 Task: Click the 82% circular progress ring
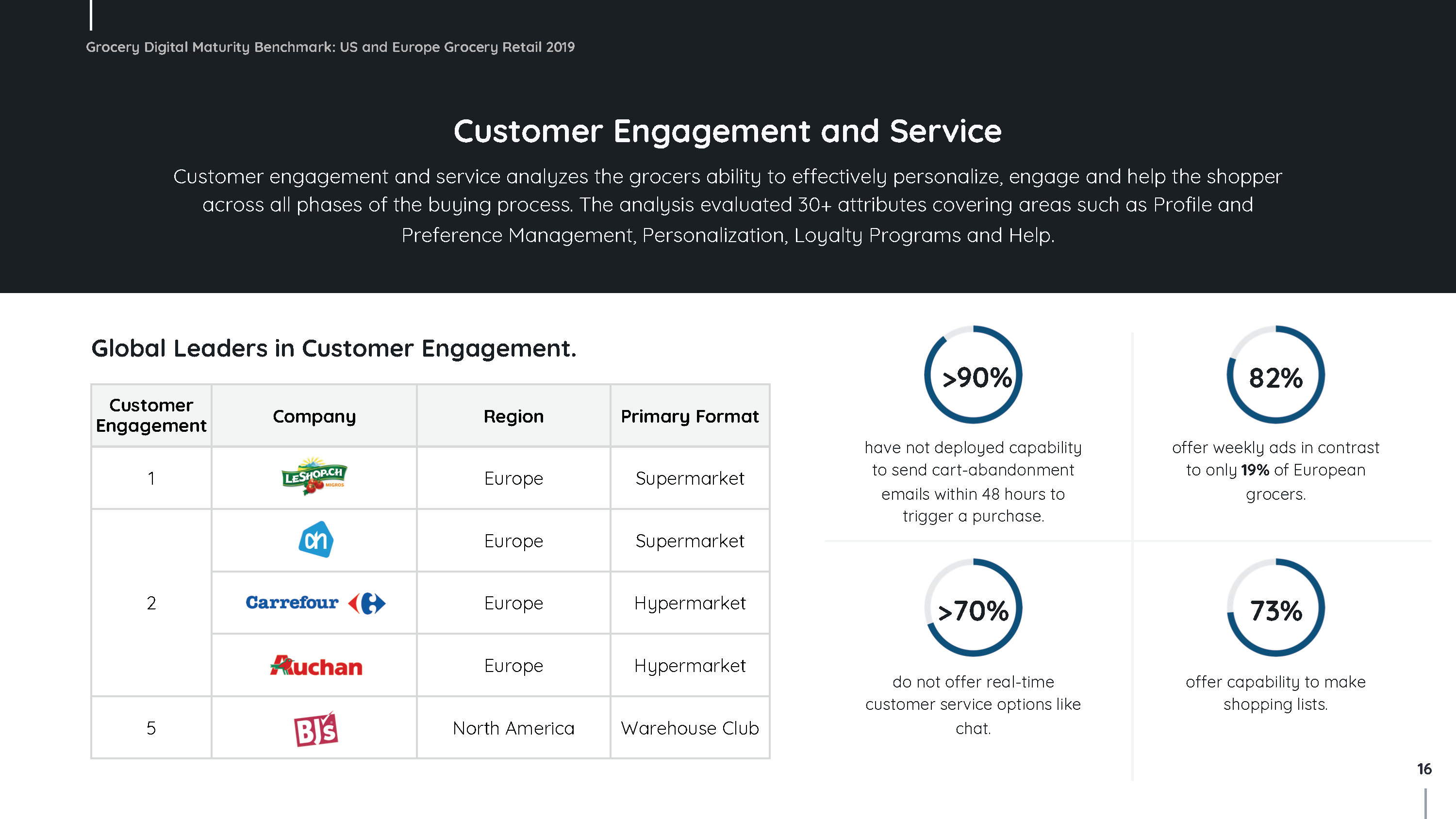click(x=1275, y=375)
